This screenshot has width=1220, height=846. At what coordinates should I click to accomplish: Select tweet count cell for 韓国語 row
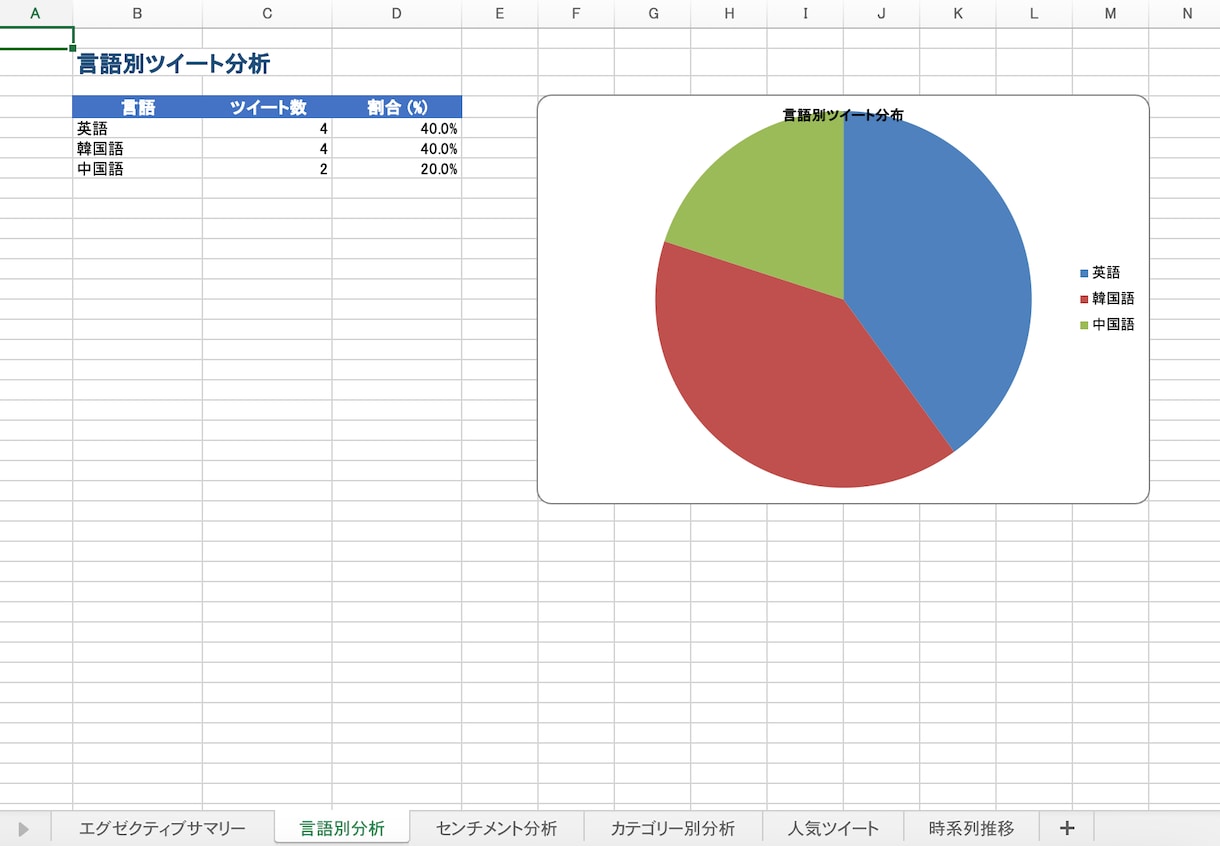tap(267, 149)
